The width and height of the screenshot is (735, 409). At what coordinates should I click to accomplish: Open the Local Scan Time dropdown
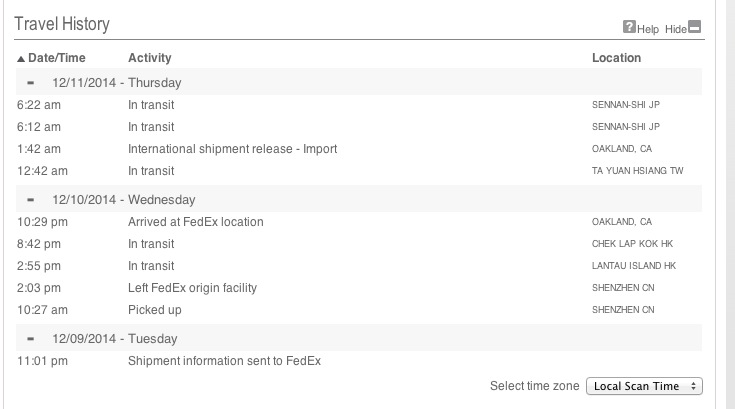click(644, 386)
